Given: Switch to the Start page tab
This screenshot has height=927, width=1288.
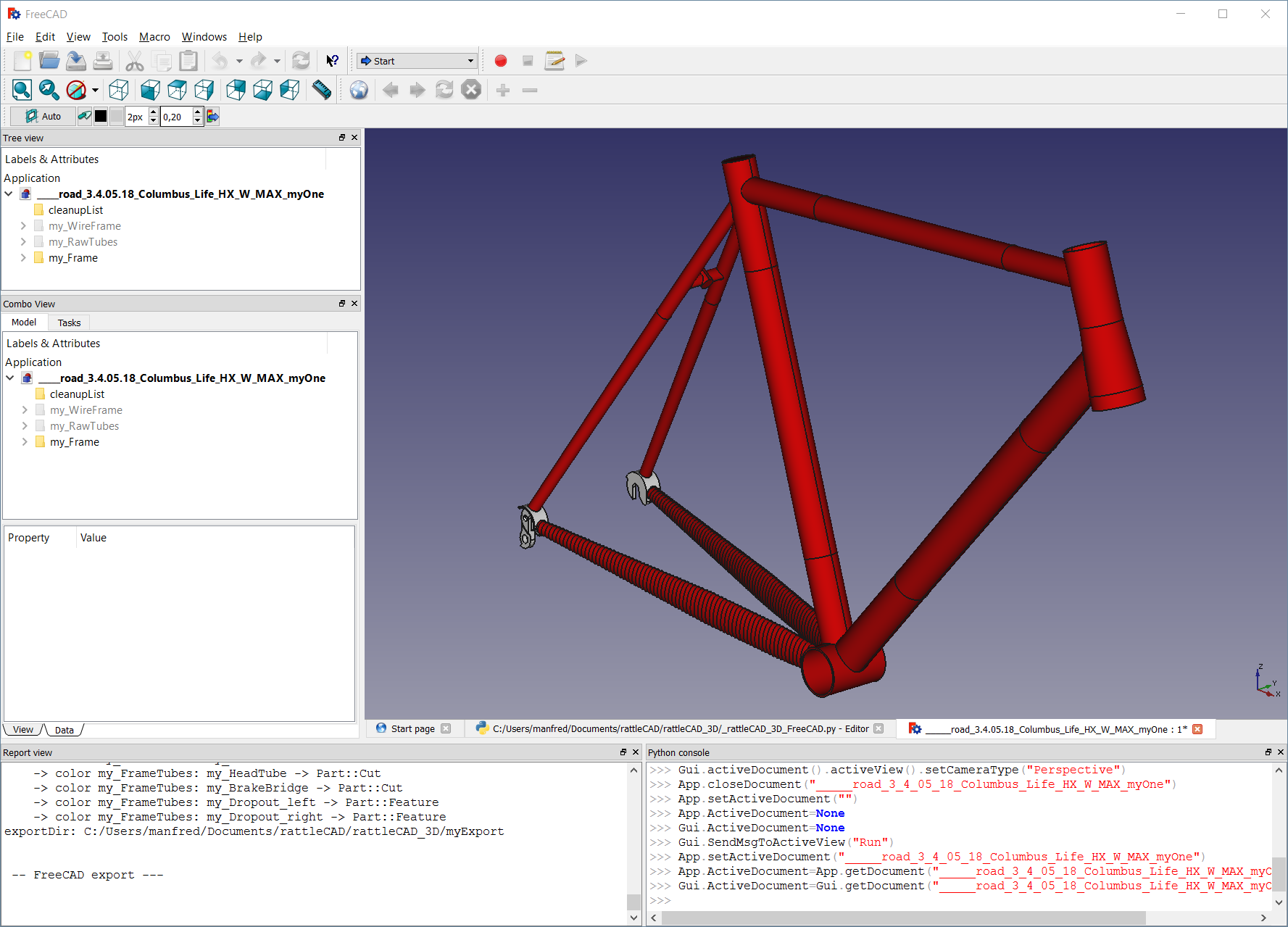Looking at the screenshot, I should (413, 729).
